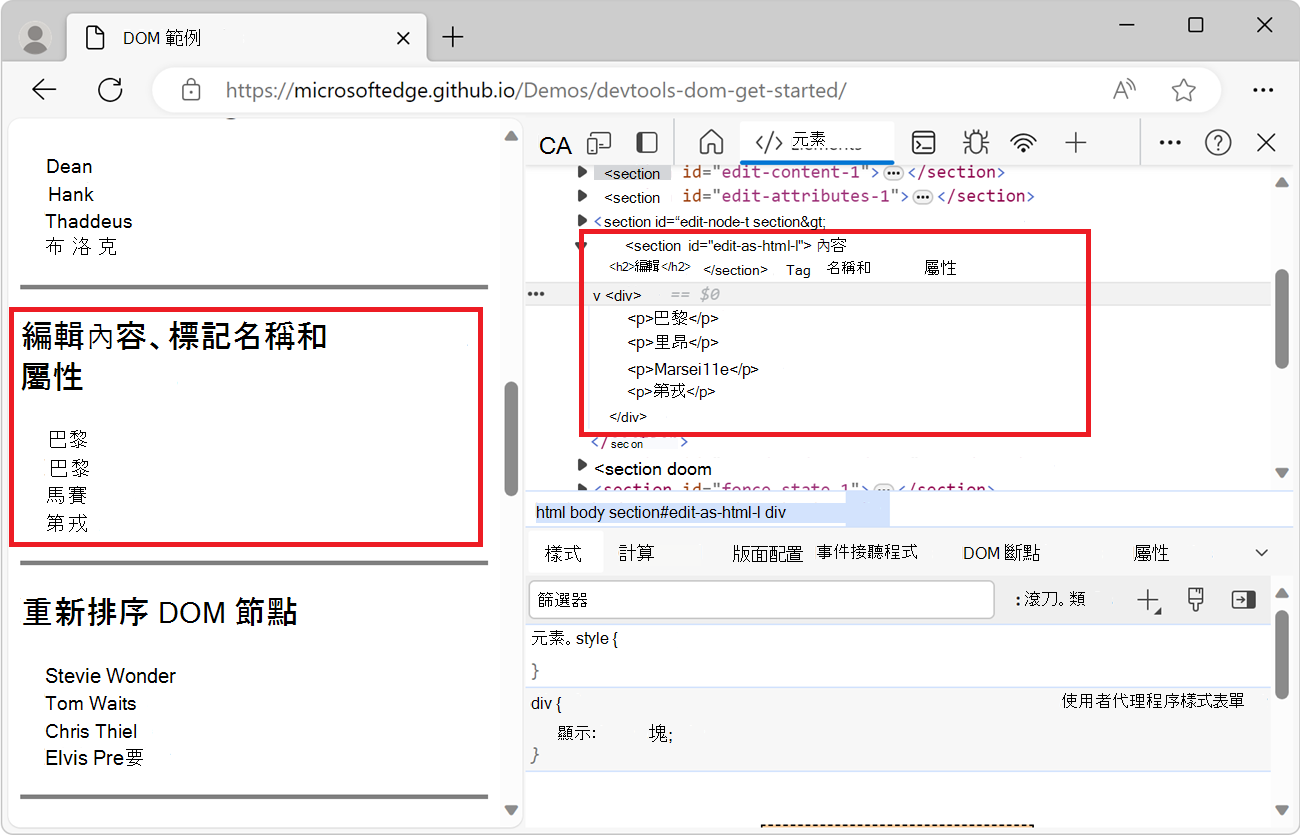Open the DevTools more options (...) menu

pos(1169,142)
